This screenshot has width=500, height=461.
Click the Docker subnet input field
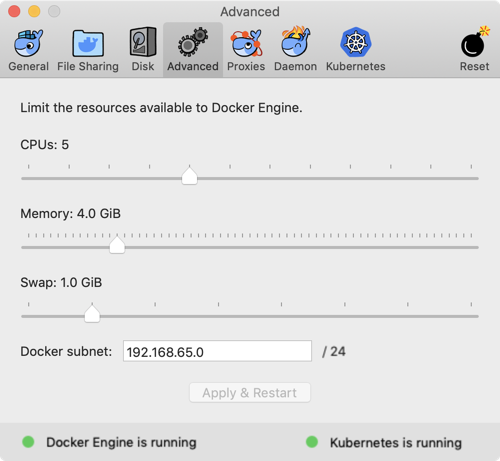pos(217,351)
